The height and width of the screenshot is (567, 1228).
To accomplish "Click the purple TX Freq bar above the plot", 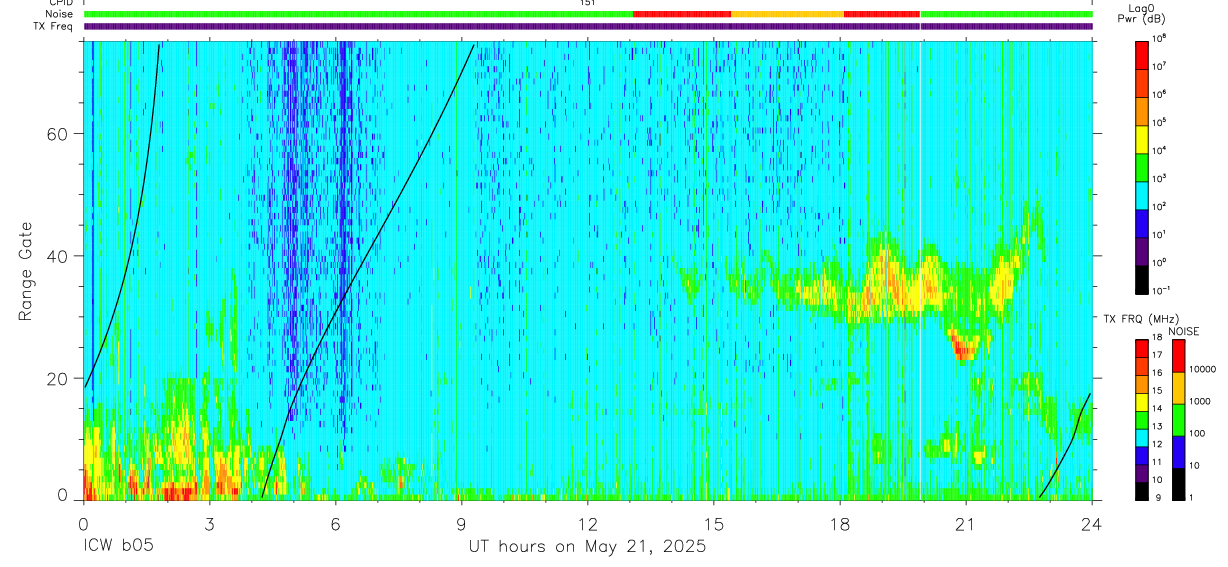I will point(588,26).
